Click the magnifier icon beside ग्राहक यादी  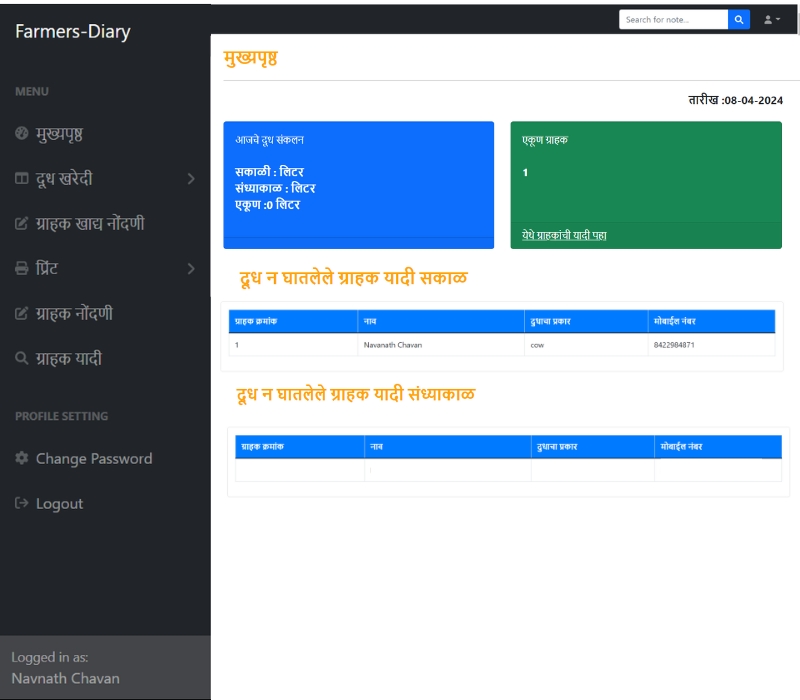[x=22, y=358]
